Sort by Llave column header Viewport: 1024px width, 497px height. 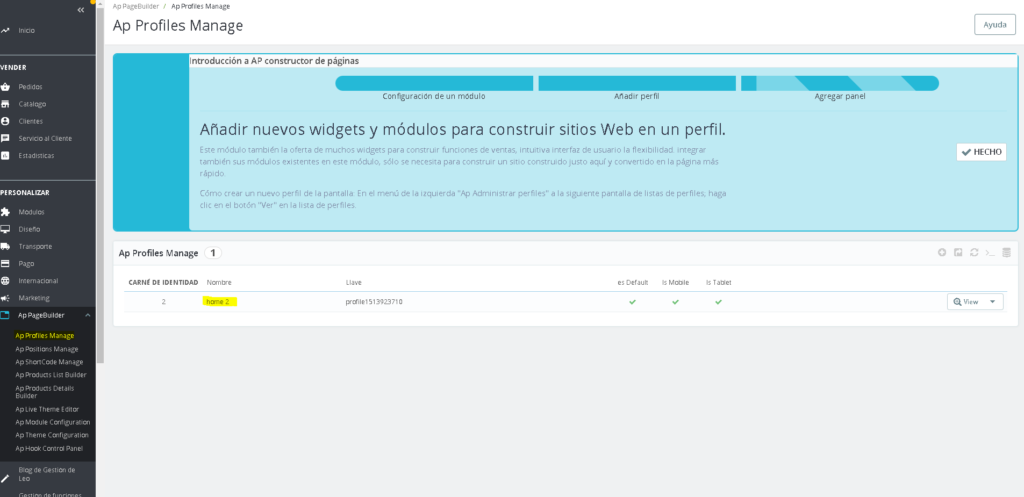coord(354,283)
